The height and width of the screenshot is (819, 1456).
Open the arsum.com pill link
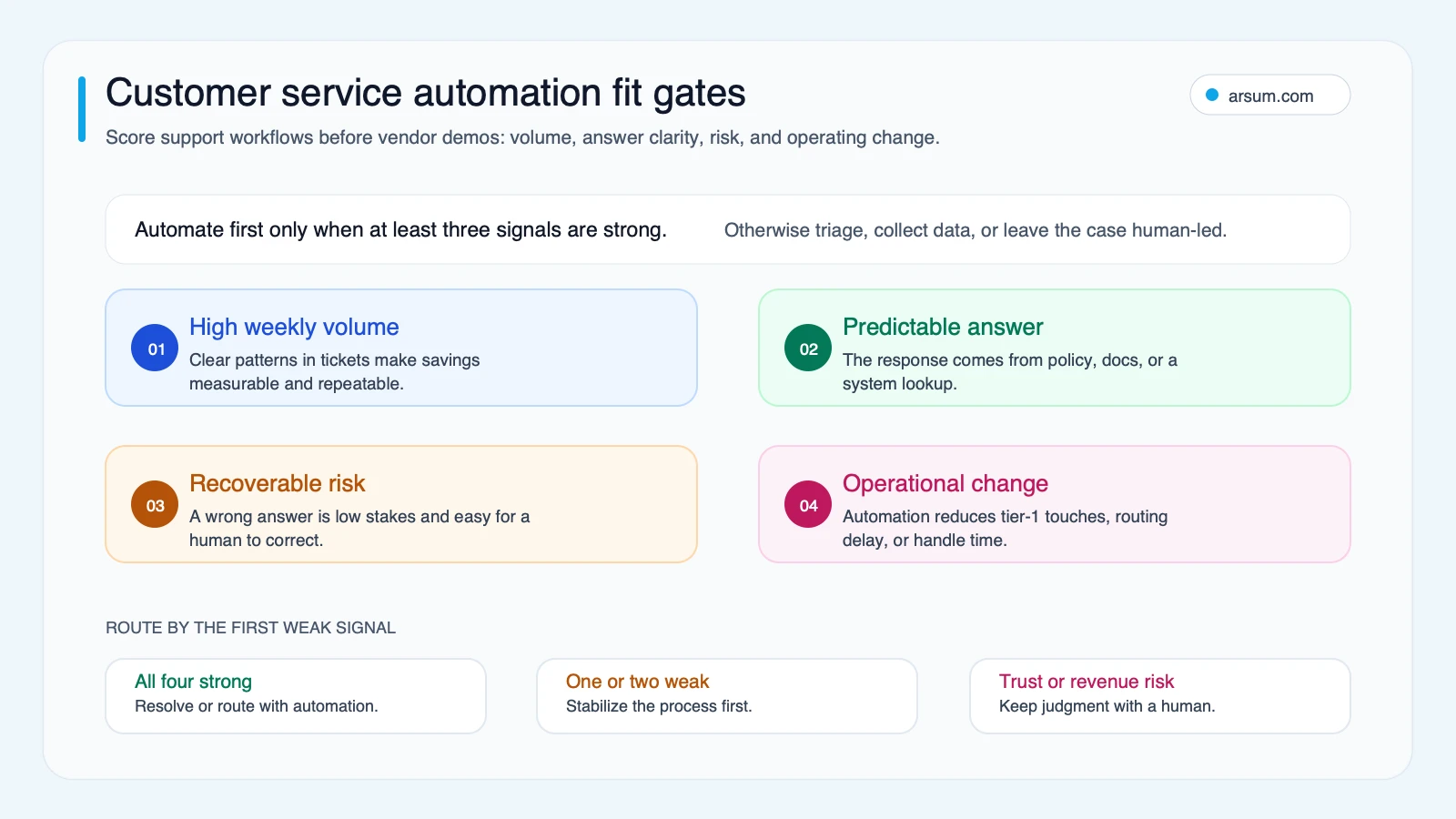pos(1269,95)
